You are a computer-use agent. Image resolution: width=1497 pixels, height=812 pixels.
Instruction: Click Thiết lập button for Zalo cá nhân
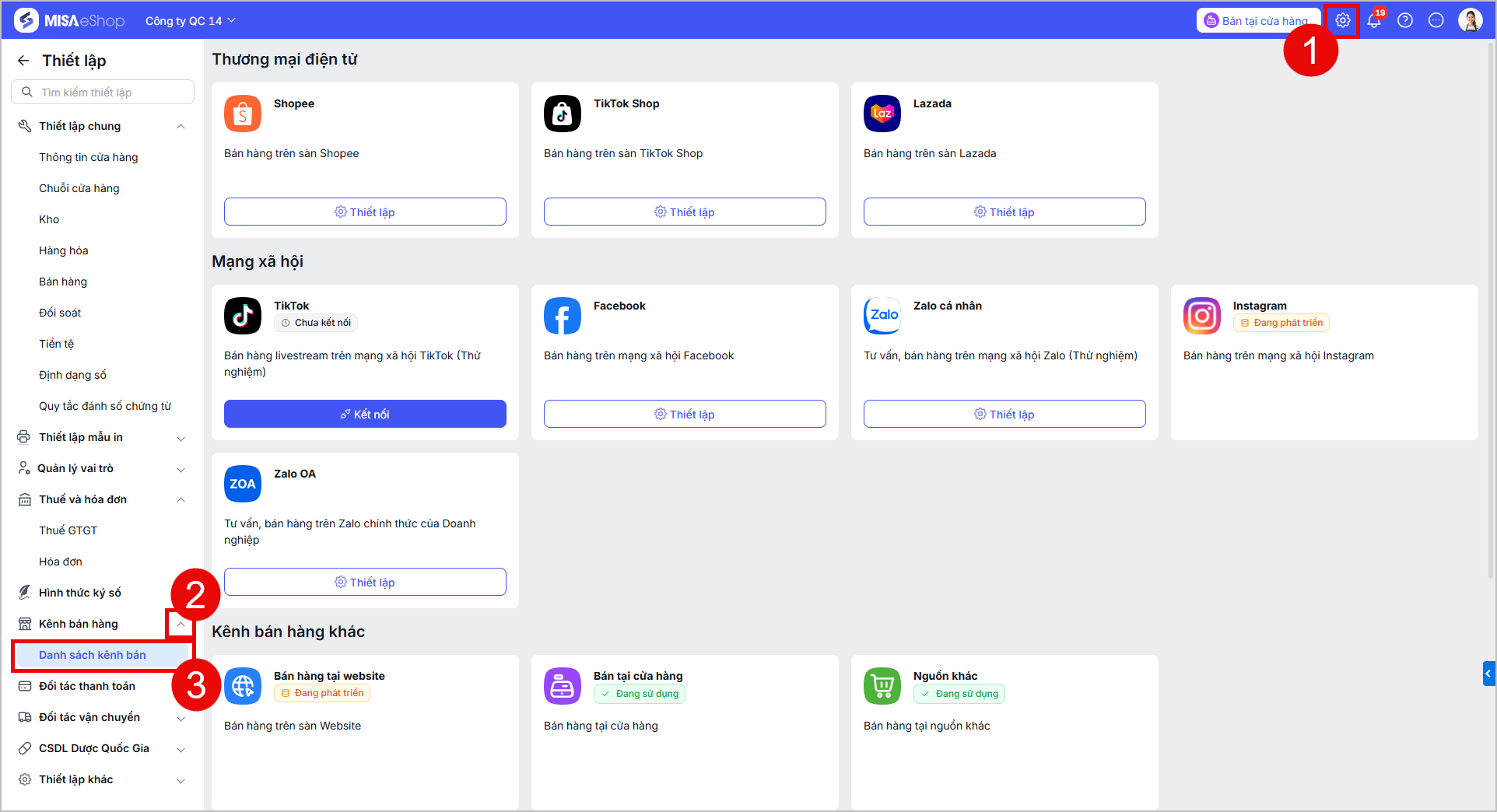coord(1004,414)
